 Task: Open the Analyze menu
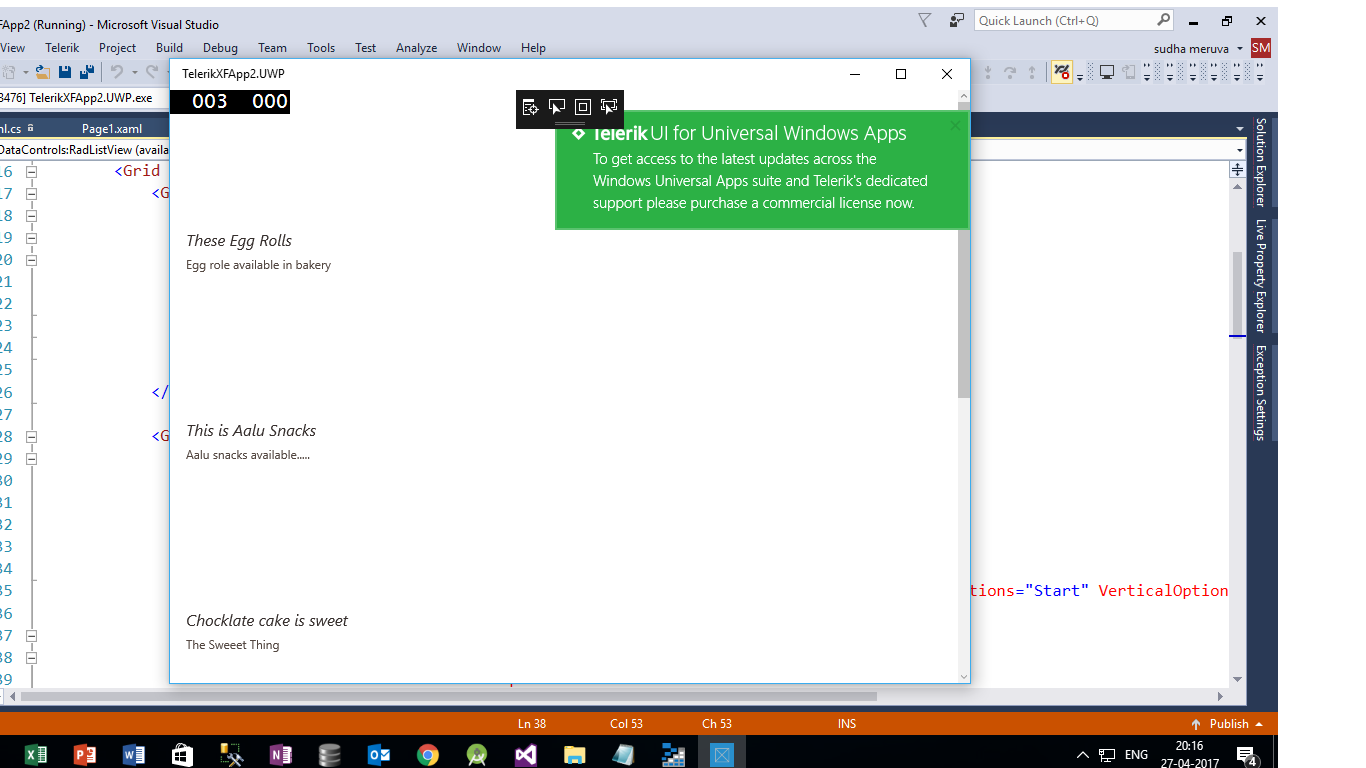click(416, 48)
